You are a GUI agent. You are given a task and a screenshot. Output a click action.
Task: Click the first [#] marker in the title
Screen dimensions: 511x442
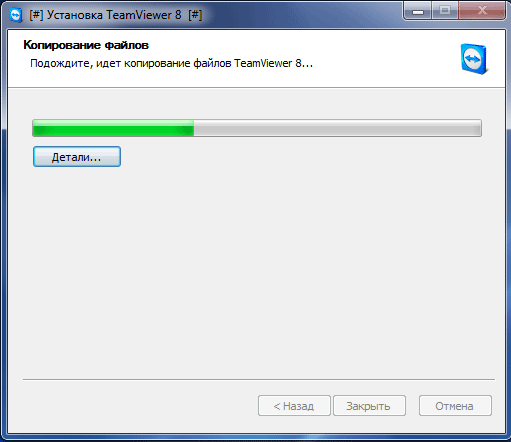[x=36, y=15]
